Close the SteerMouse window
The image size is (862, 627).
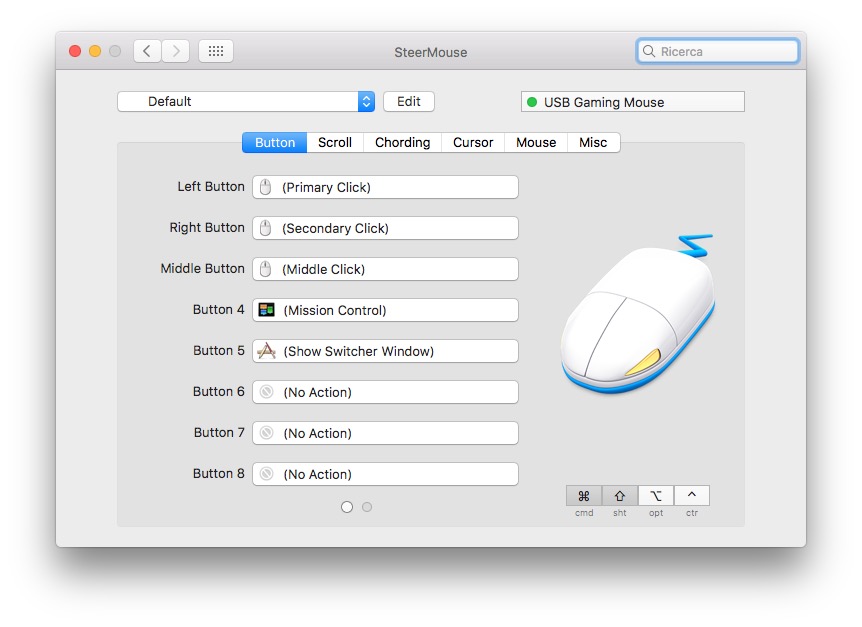(x=75, y=51)
